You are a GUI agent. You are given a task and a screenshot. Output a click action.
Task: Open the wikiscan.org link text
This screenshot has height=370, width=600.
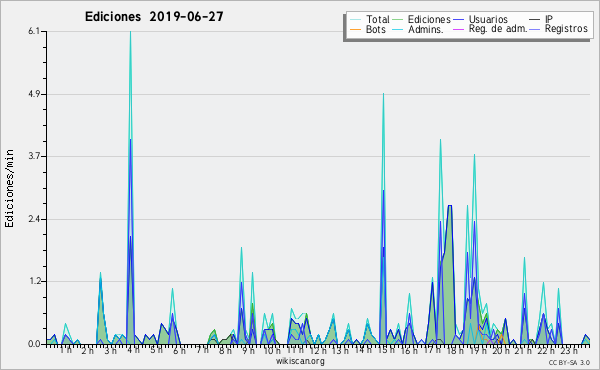(x=300, y=361)
